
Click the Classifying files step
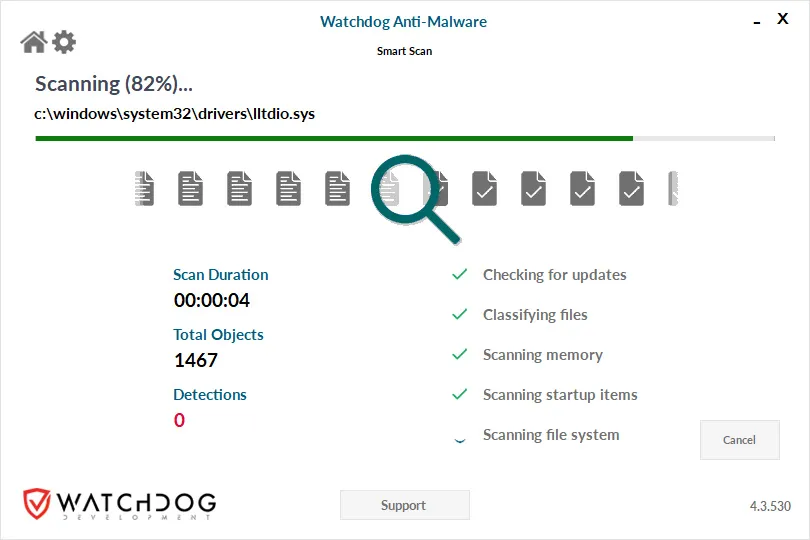[x=535, y=315]
